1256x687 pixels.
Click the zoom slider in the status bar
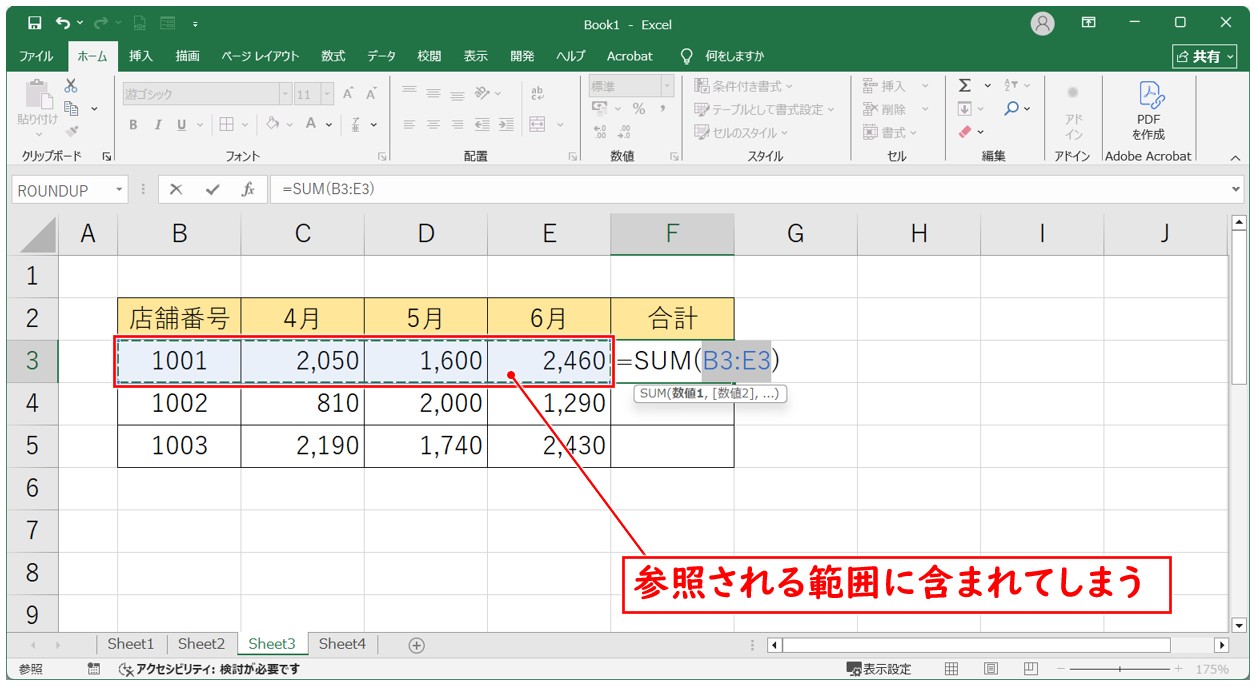coord(1119,669)
